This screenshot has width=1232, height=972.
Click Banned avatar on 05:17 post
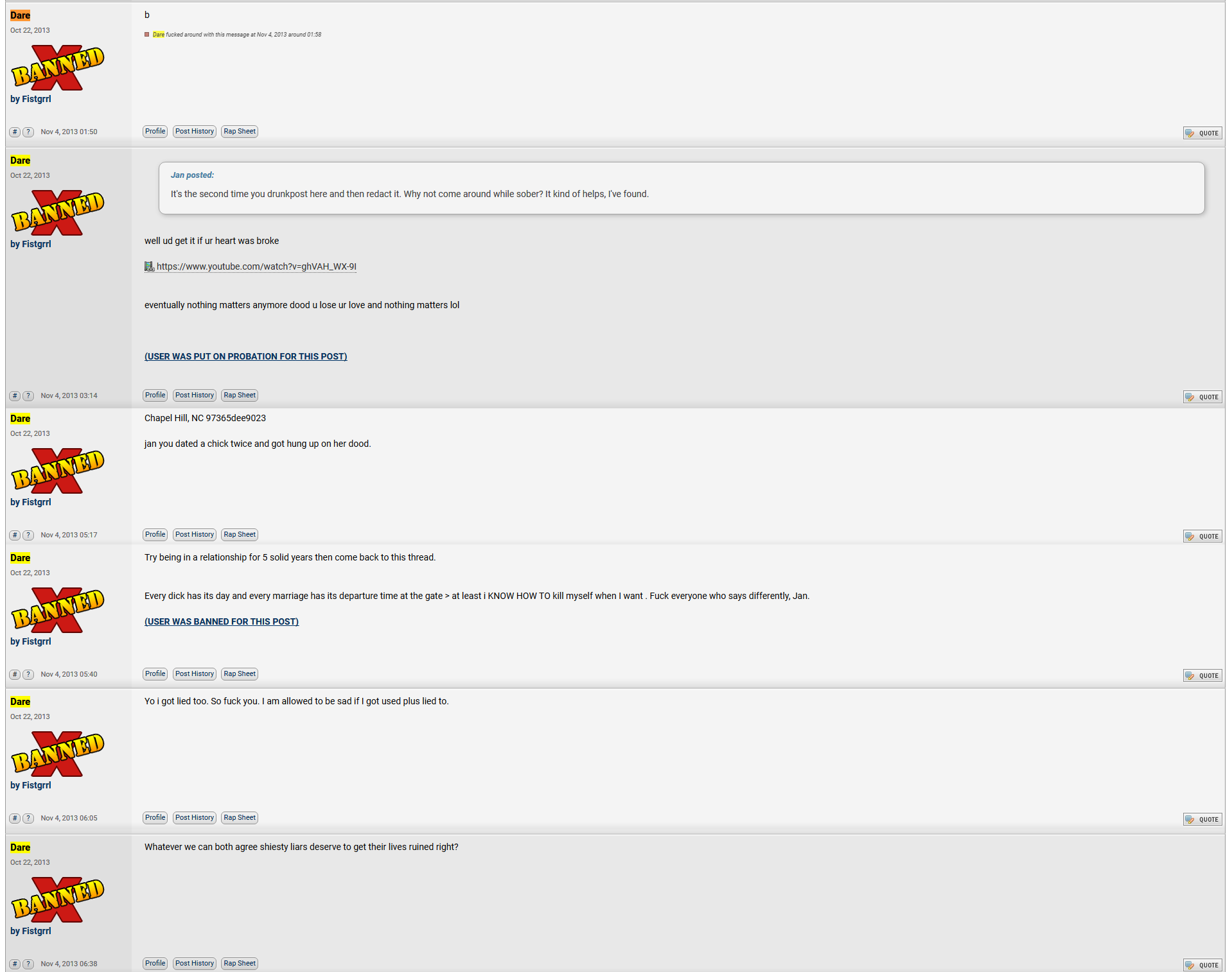click(x=58, y=471)
